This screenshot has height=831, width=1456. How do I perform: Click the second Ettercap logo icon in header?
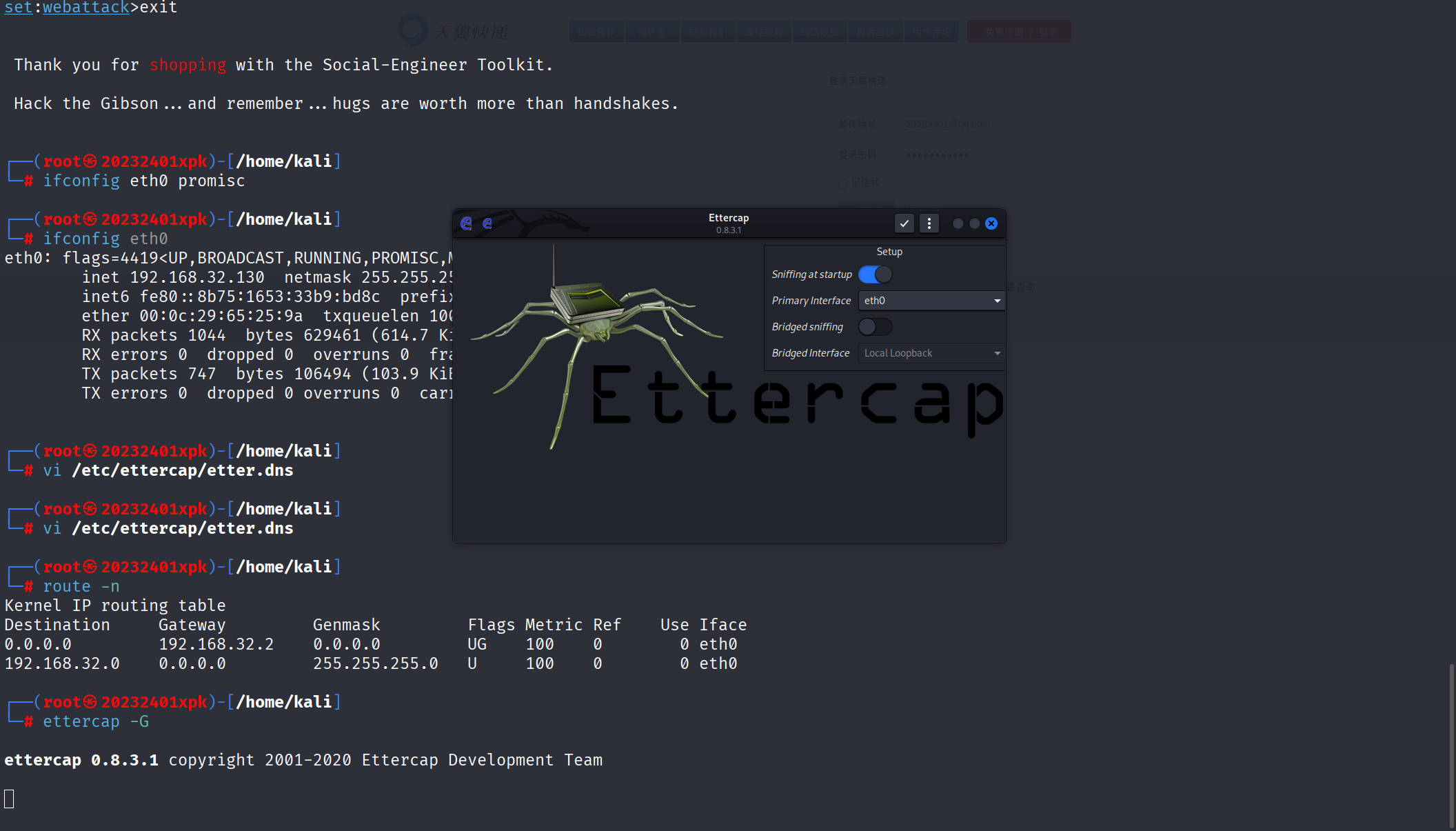(x=487, y=223)
